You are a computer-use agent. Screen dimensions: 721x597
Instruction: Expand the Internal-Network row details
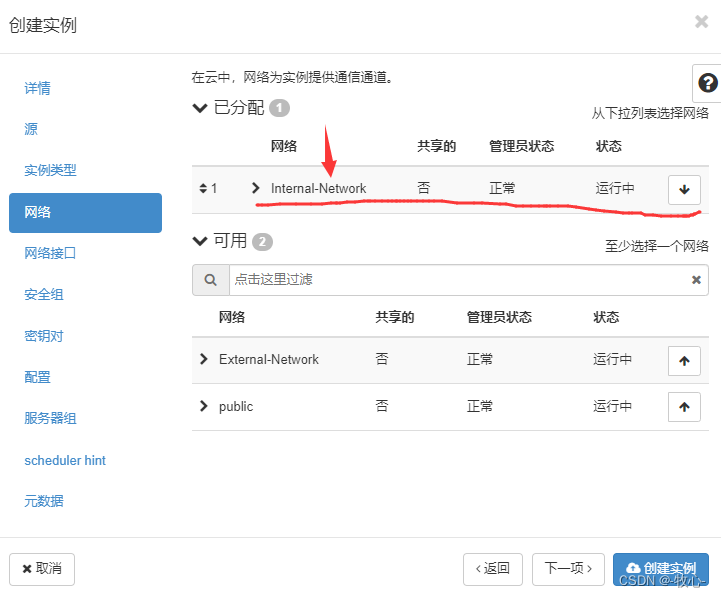[x=256, y=188]
